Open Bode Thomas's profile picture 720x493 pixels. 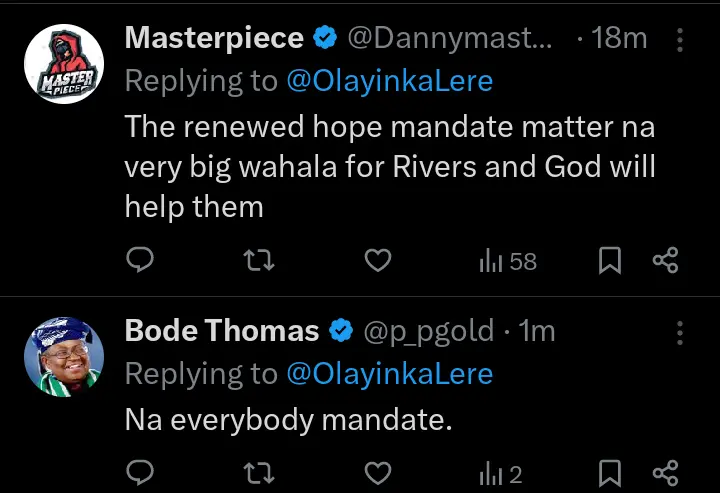click(x=64, y=356)
